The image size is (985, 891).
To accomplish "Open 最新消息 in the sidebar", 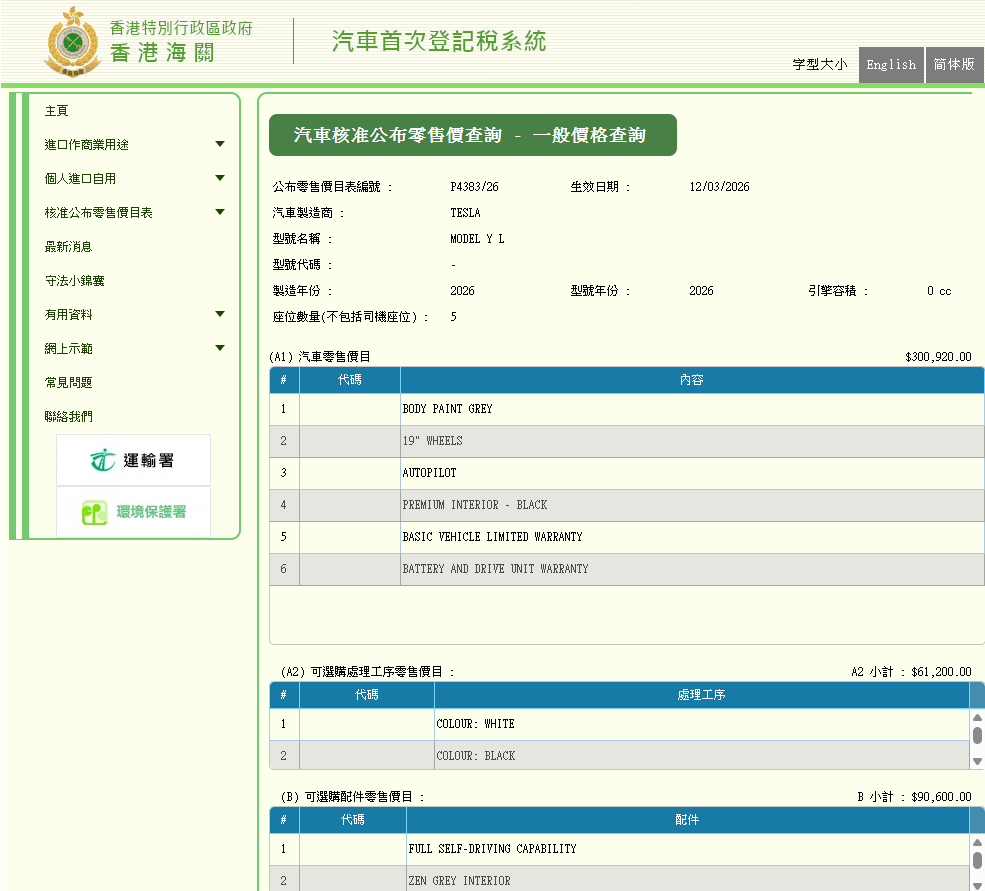I will 68,247.
